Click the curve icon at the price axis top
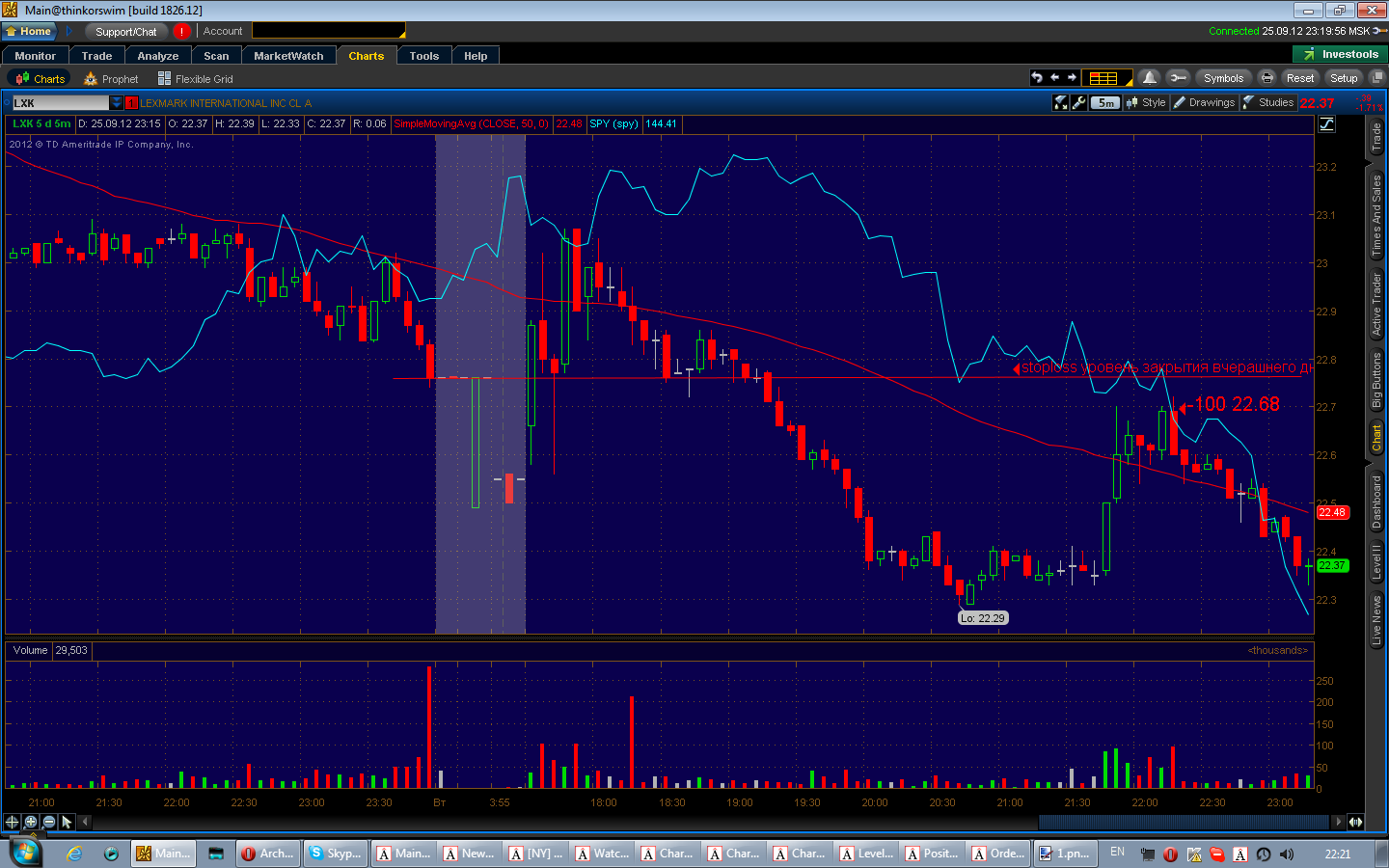1389x868 pixels. pos(1327,123)
